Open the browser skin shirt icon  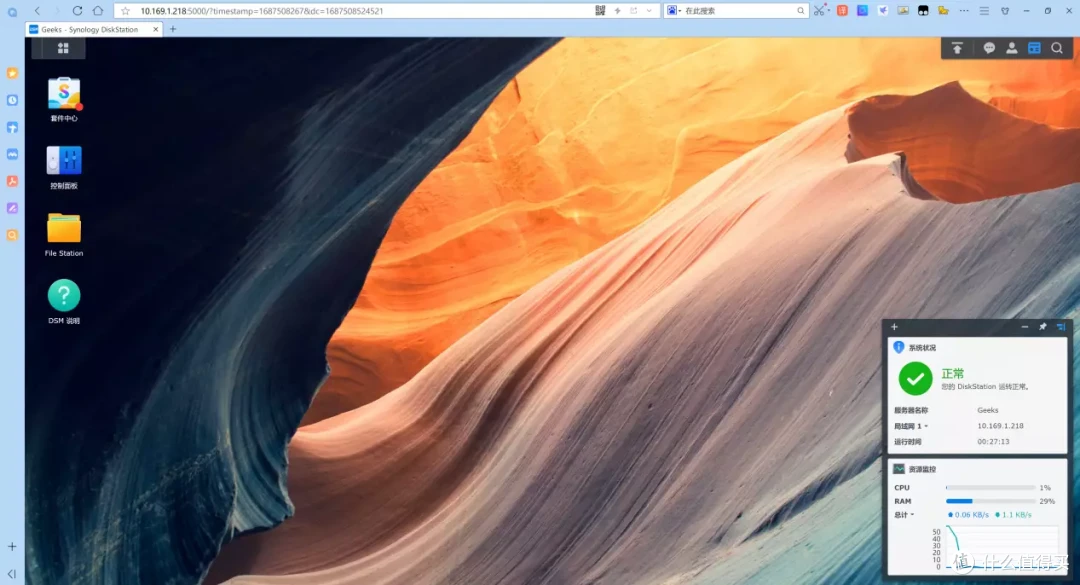point(1005,11)
